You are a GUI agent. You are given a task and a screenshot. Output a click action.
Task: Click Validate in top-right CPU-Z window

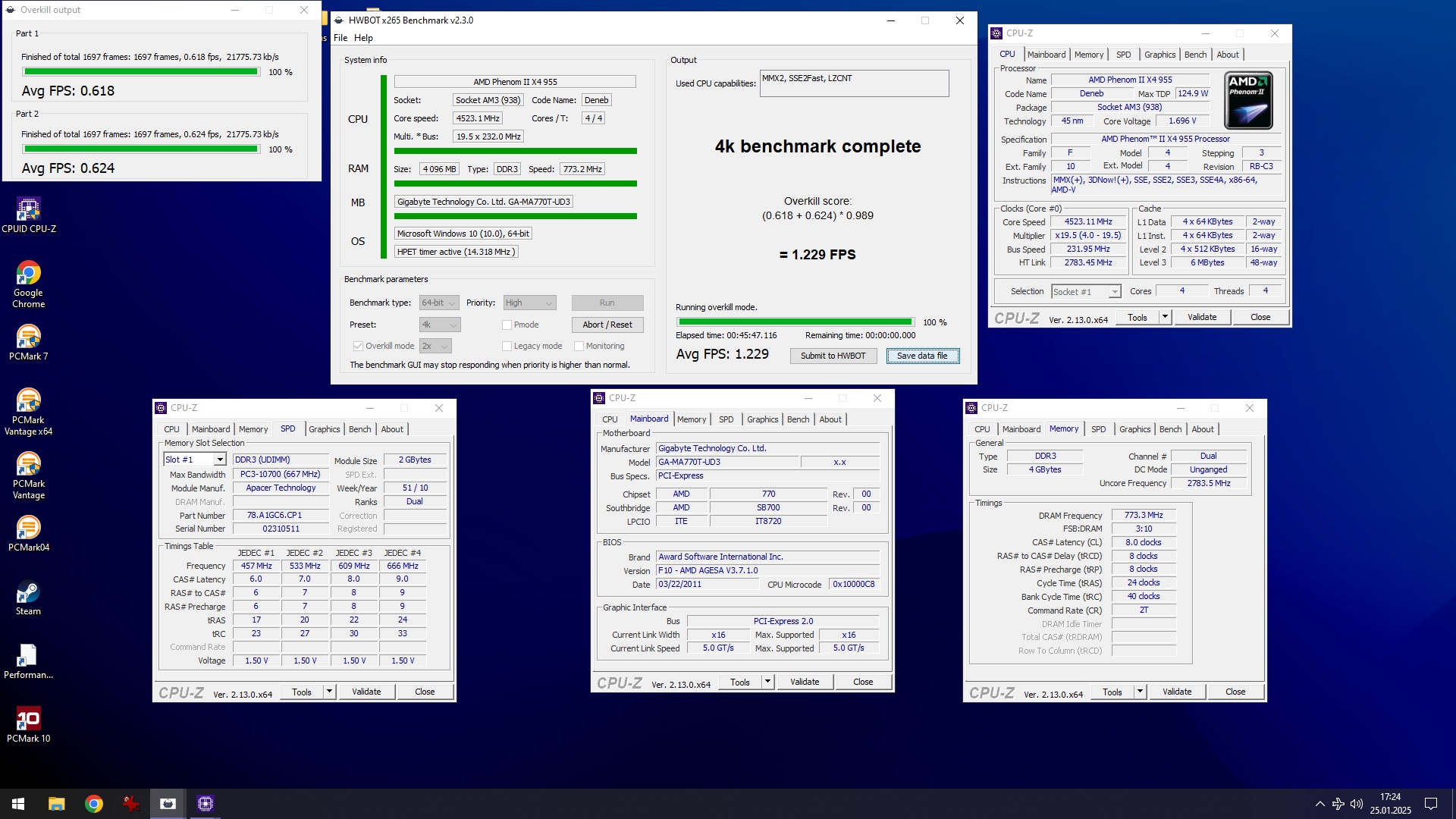tap(1202, 317)
